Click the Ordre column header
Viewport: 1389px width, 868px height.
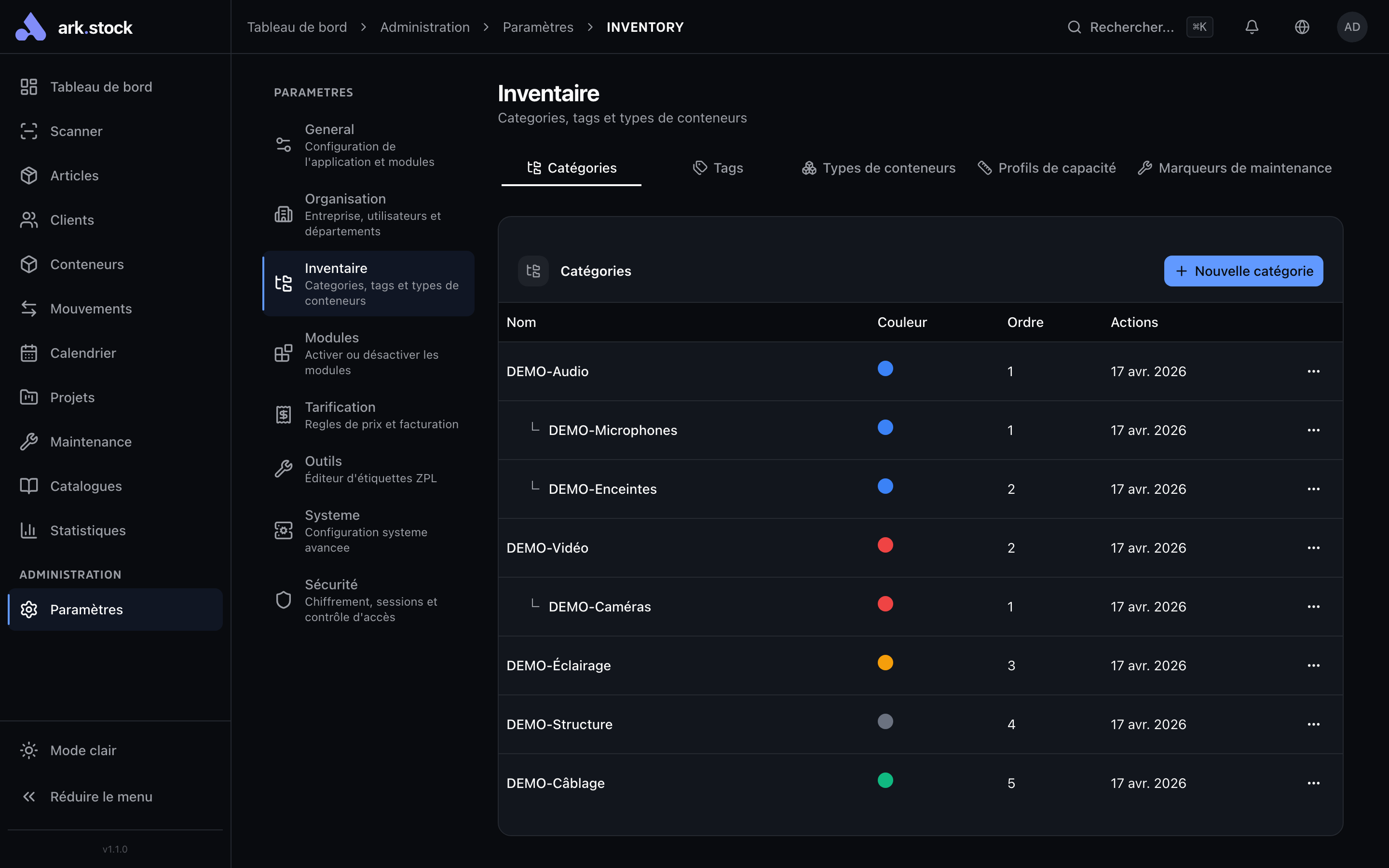point(1025,322)
